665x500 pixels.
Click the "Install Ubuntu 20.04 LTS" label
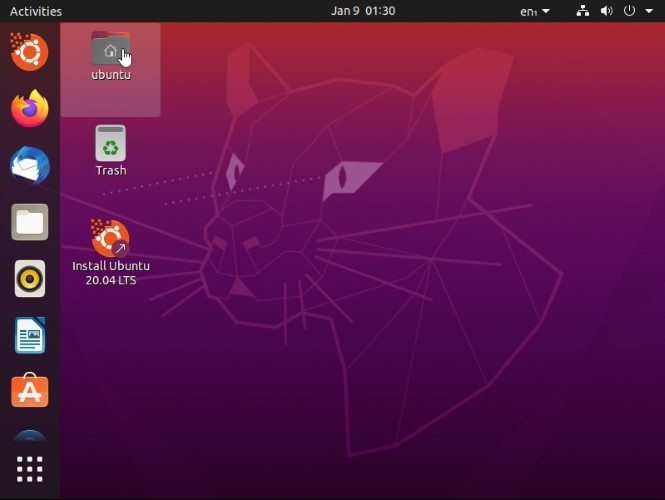pyautogui.click(x=111, y=273)
